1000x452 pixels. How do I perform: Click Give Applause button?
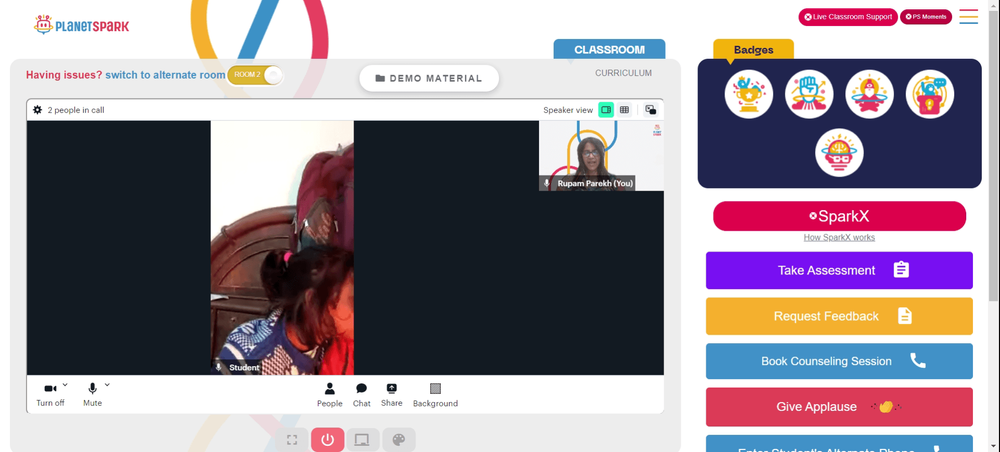(x=839, y=407)
